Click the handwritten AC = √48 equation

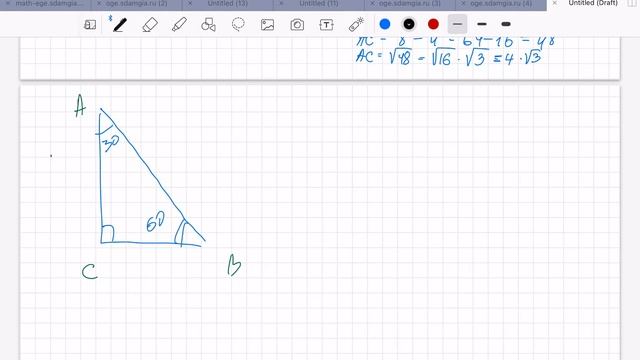[449, 57]
